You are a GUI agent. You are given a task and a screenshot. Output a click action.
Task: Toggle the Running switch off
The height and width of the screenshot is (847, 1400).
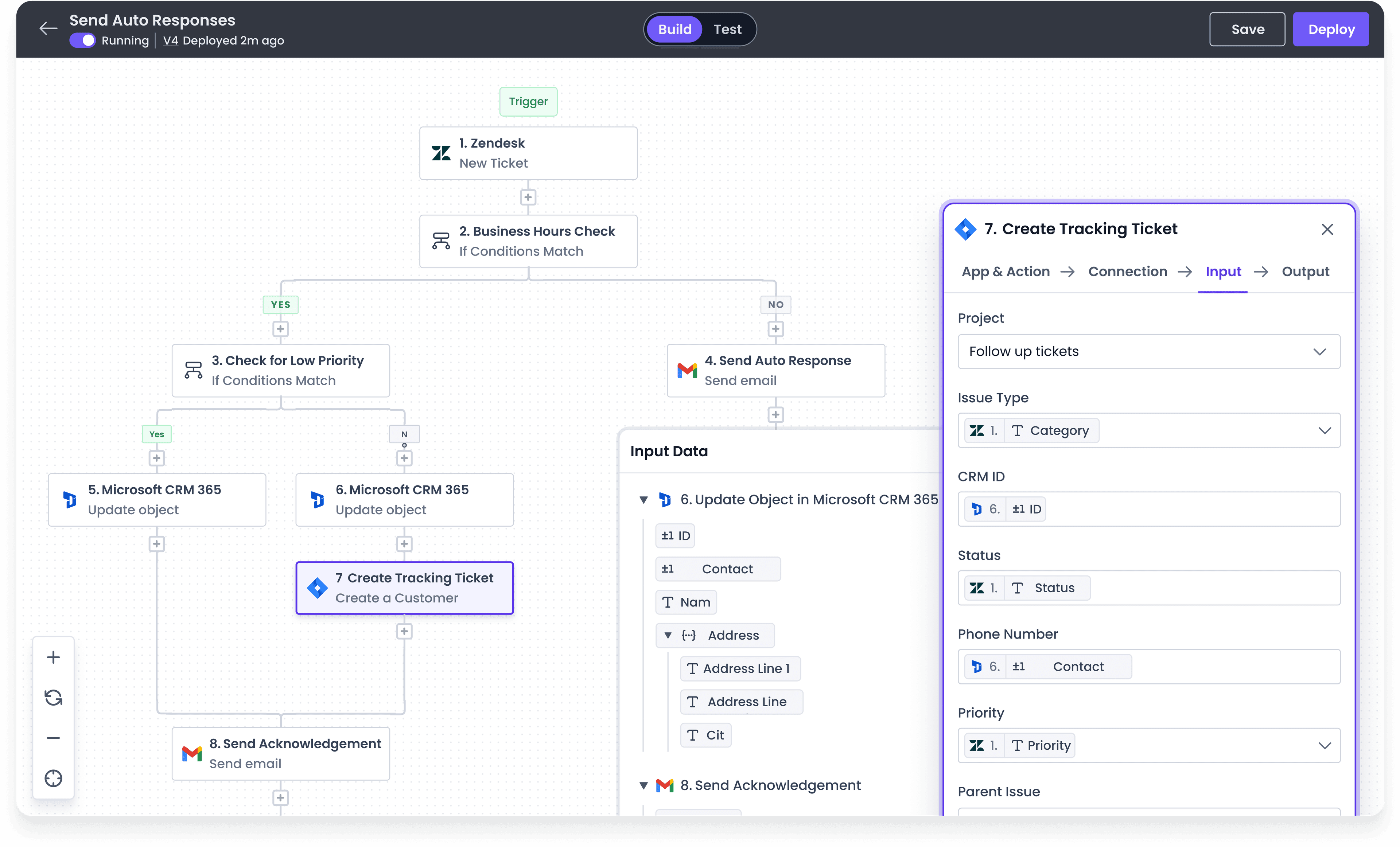pyautogui.click(x=82, y=40)
